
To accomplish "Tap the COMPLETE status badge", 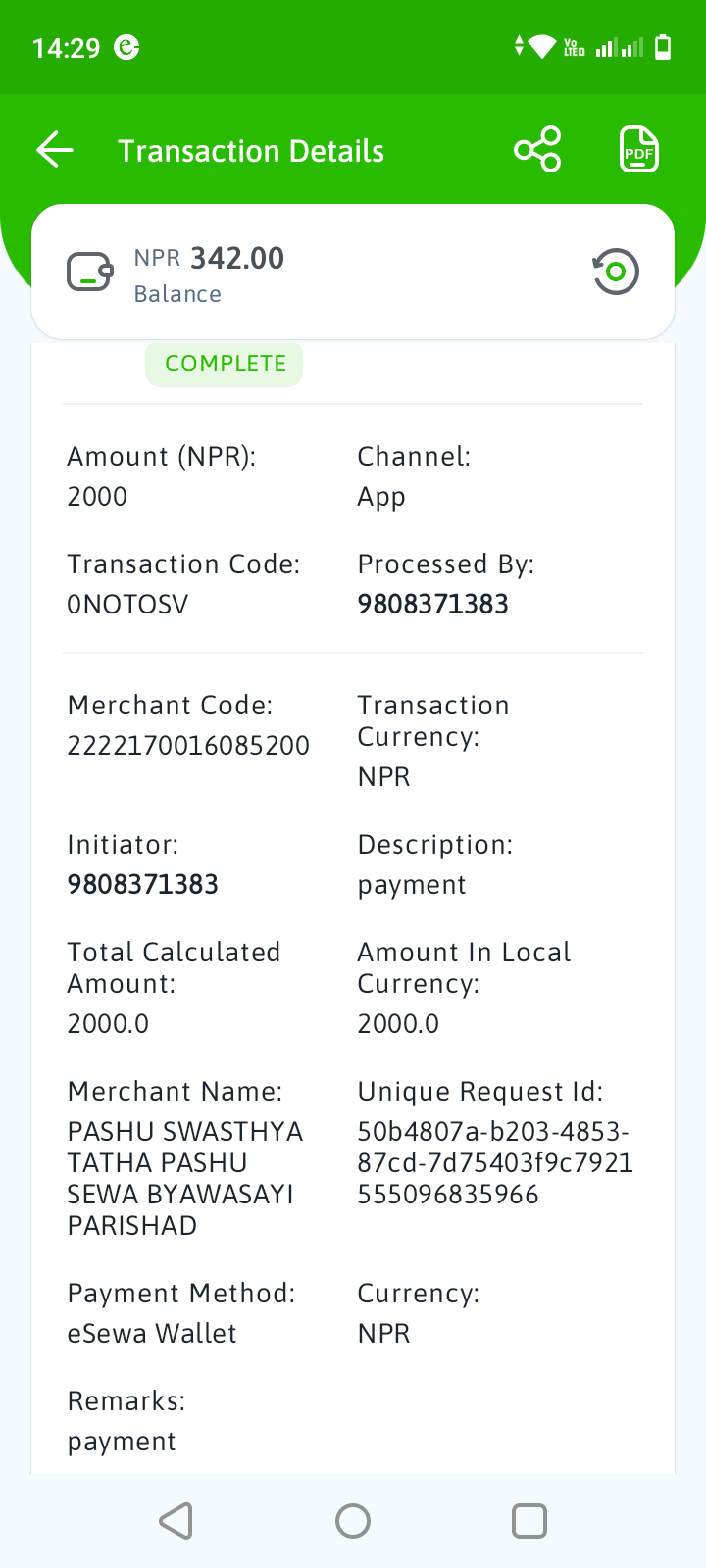I will [x=225, y=364].
